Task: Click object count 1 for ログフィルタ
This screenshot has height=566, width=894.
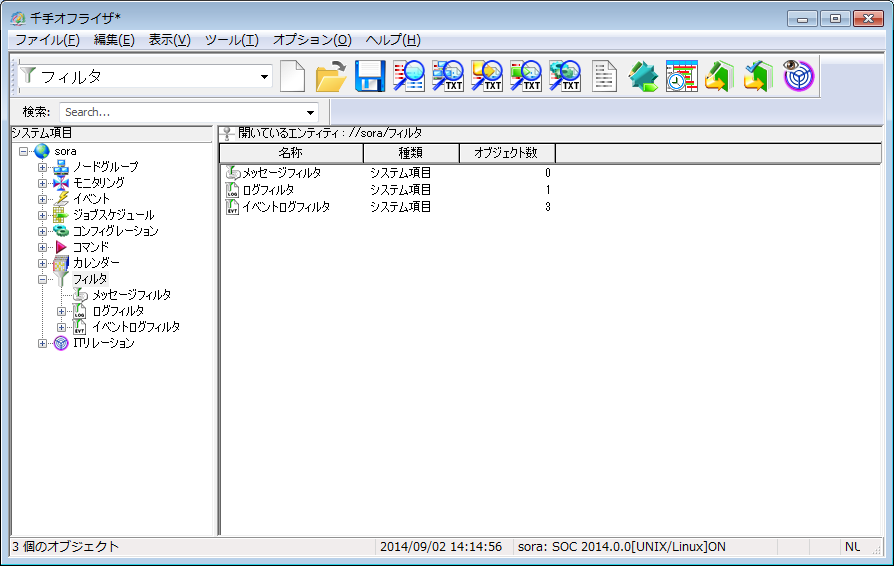Action: 547,190
